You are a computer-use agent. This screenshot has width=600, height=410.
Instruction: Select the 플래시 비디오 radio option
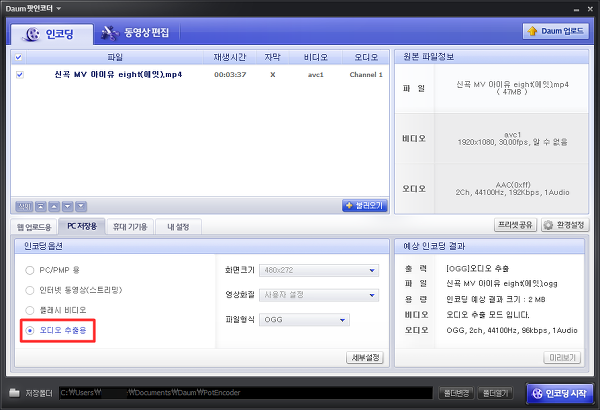tap(29, 310)
